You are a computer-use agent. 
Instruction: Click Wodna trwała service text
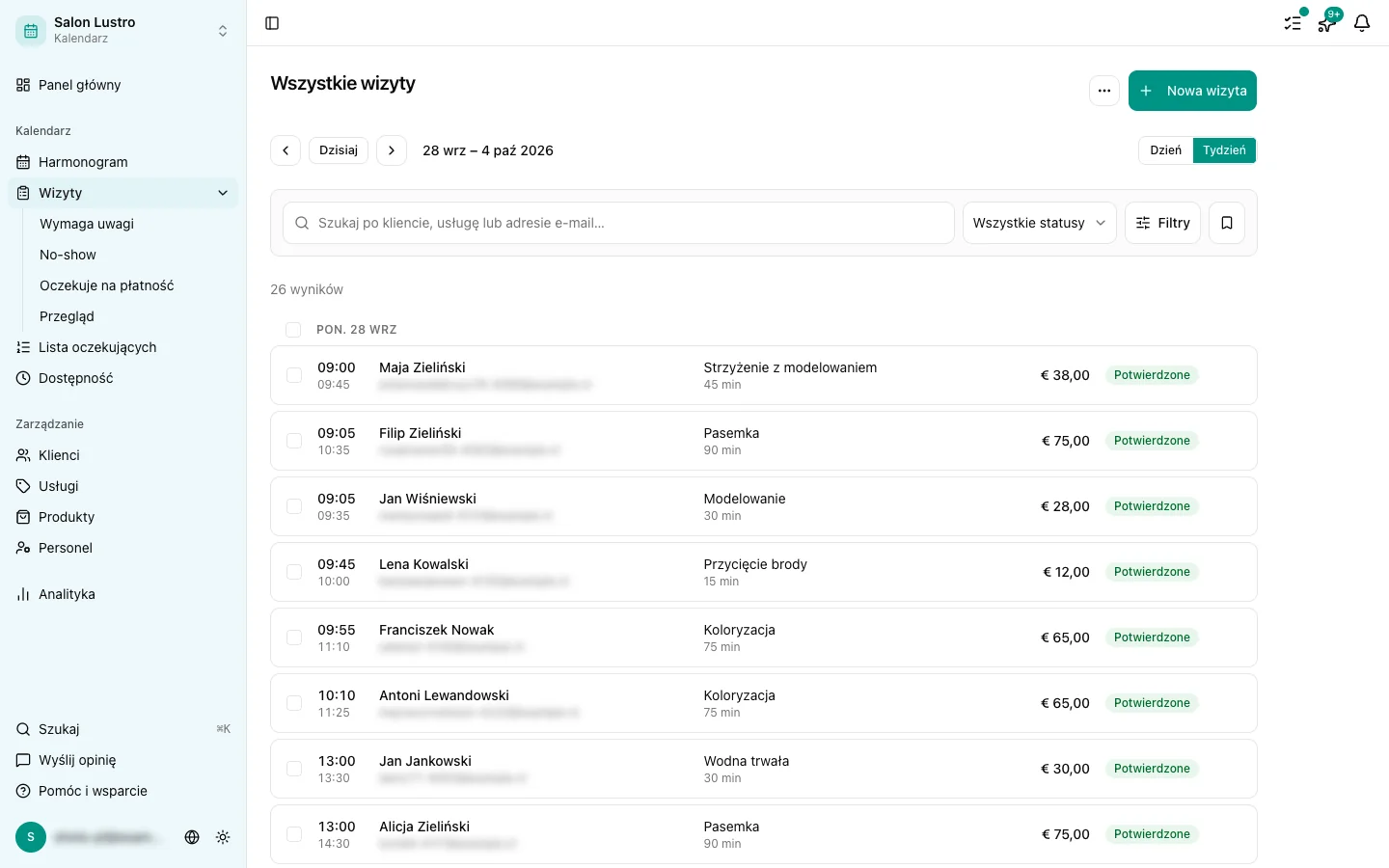pyautogui.click(x=747, y=761)
